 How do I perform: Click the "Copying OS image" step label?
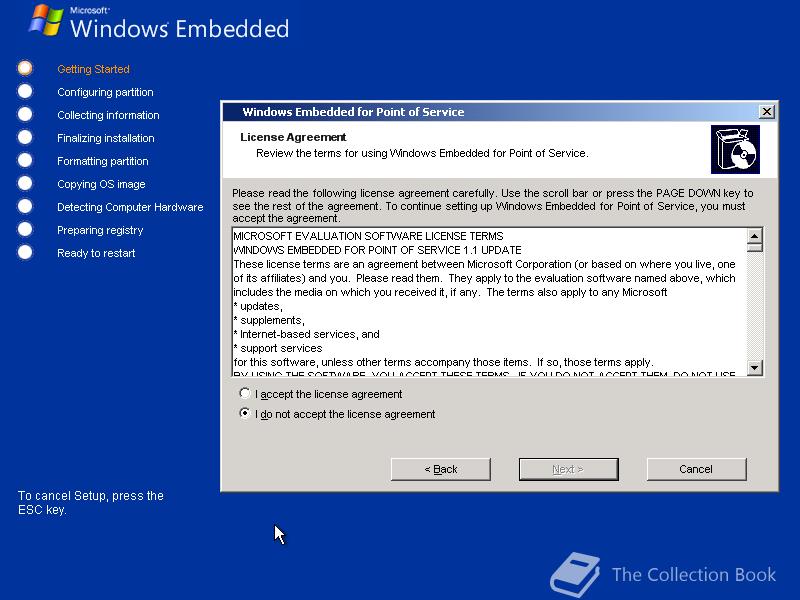[x=101, y=184]
